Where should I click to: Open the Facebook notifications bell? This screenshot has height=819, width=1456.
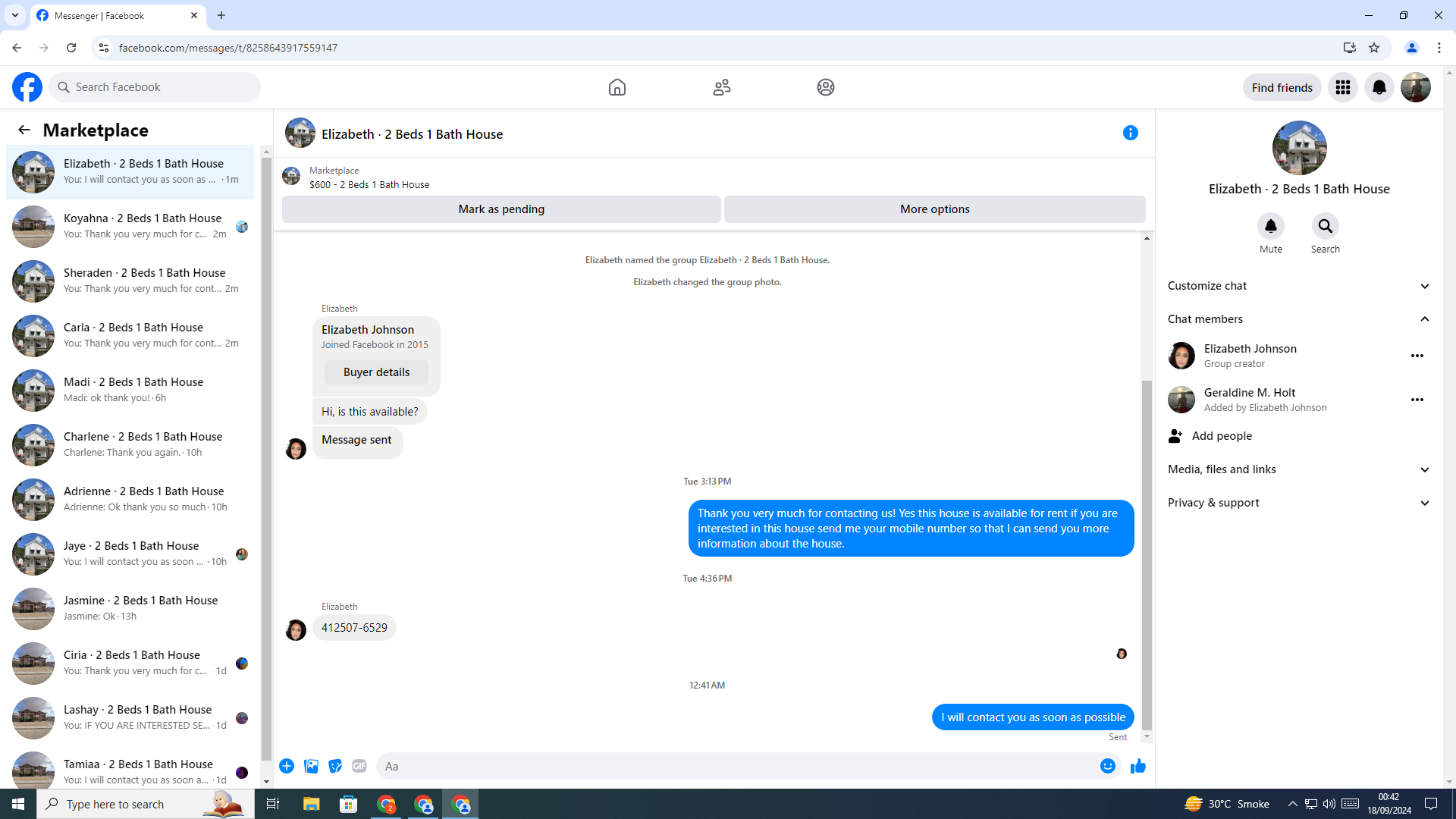click(x=1379, y=88)
